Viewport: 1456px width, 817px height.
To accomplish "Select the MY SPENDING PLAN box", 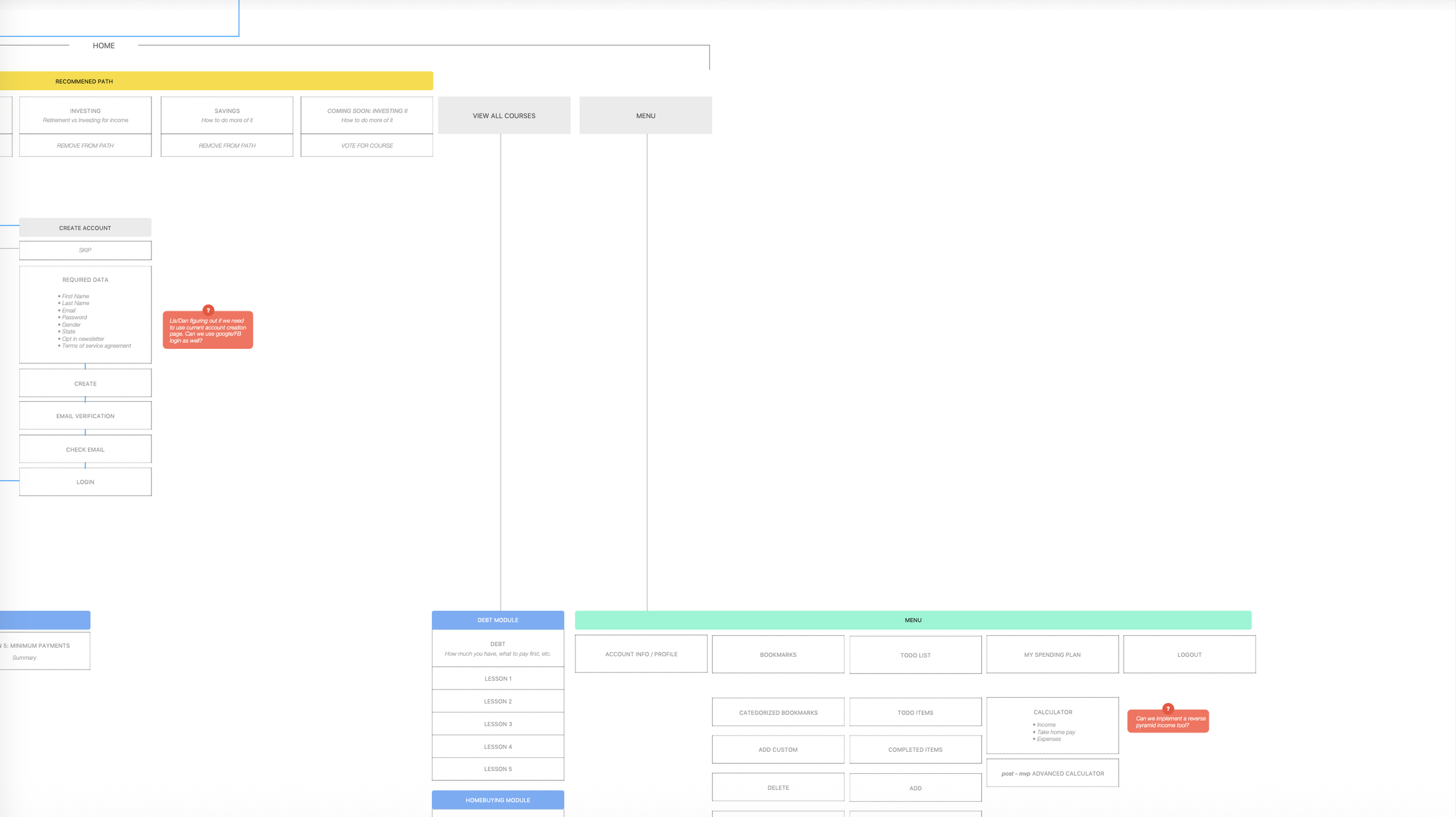I will 1052,655.
